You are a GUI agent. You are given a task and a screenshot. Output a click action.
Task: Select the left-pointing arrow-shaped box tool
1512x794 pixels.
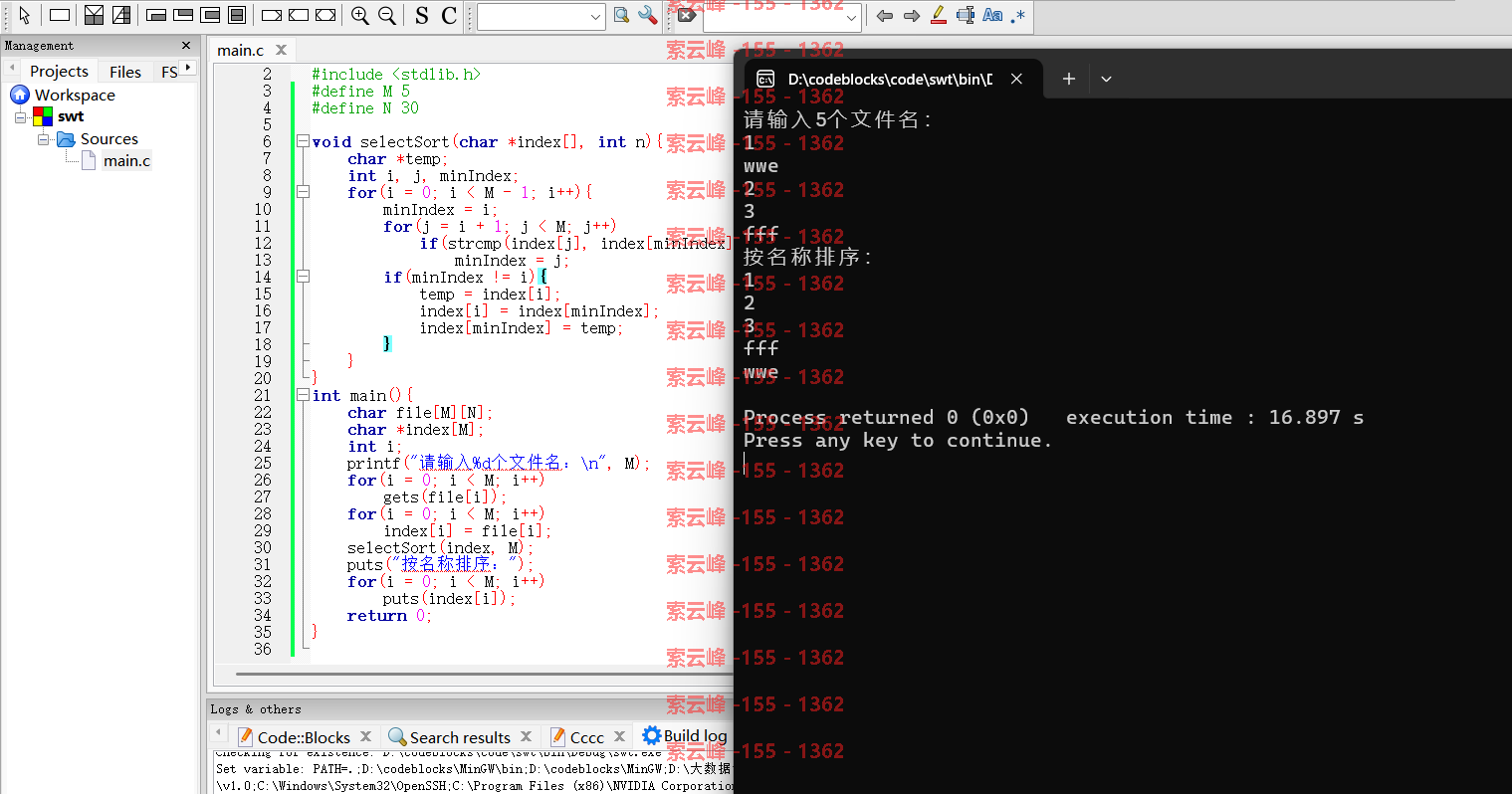click(x=299, y=15)
